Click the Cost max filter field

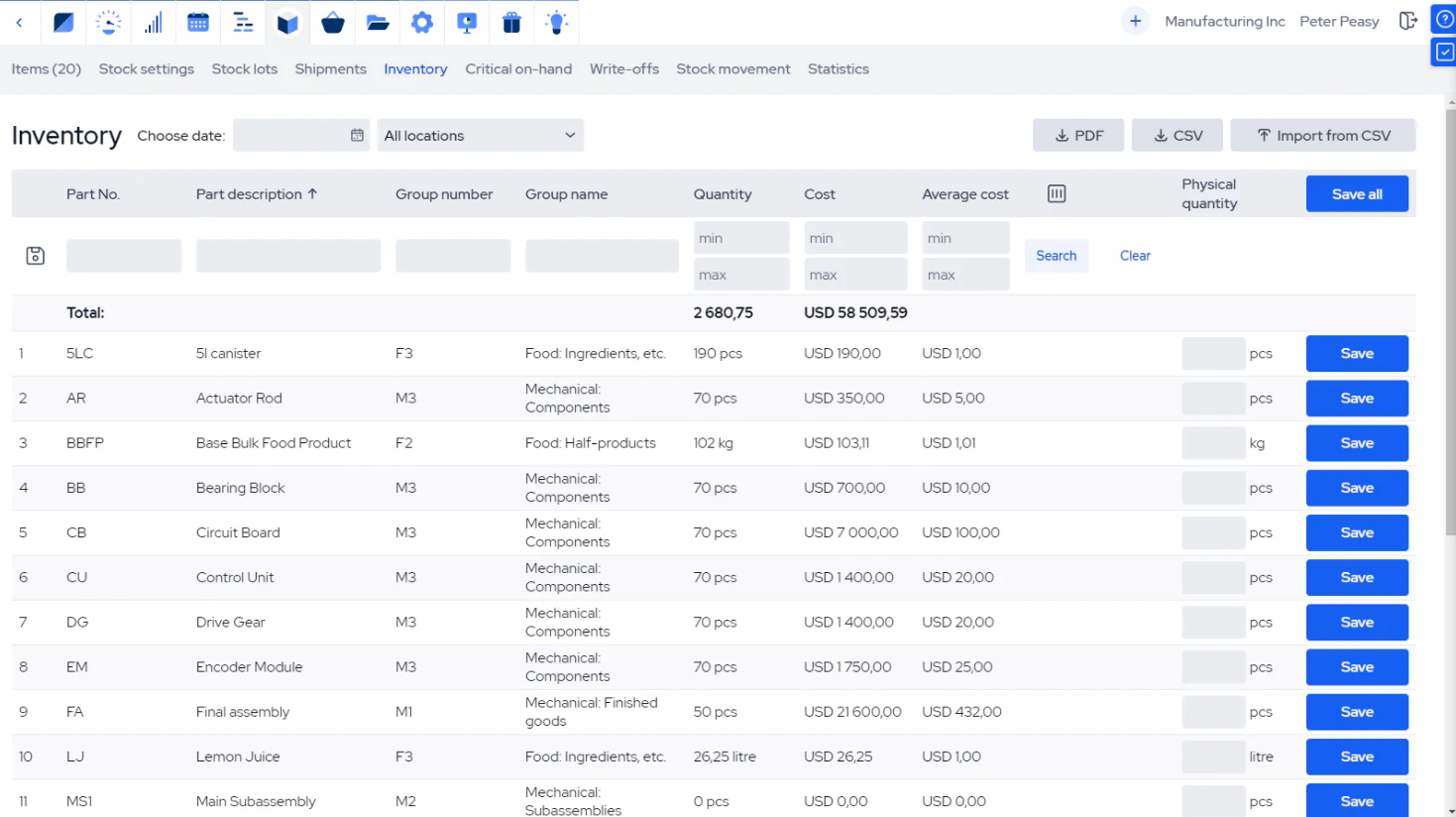[x=855, y=275]
